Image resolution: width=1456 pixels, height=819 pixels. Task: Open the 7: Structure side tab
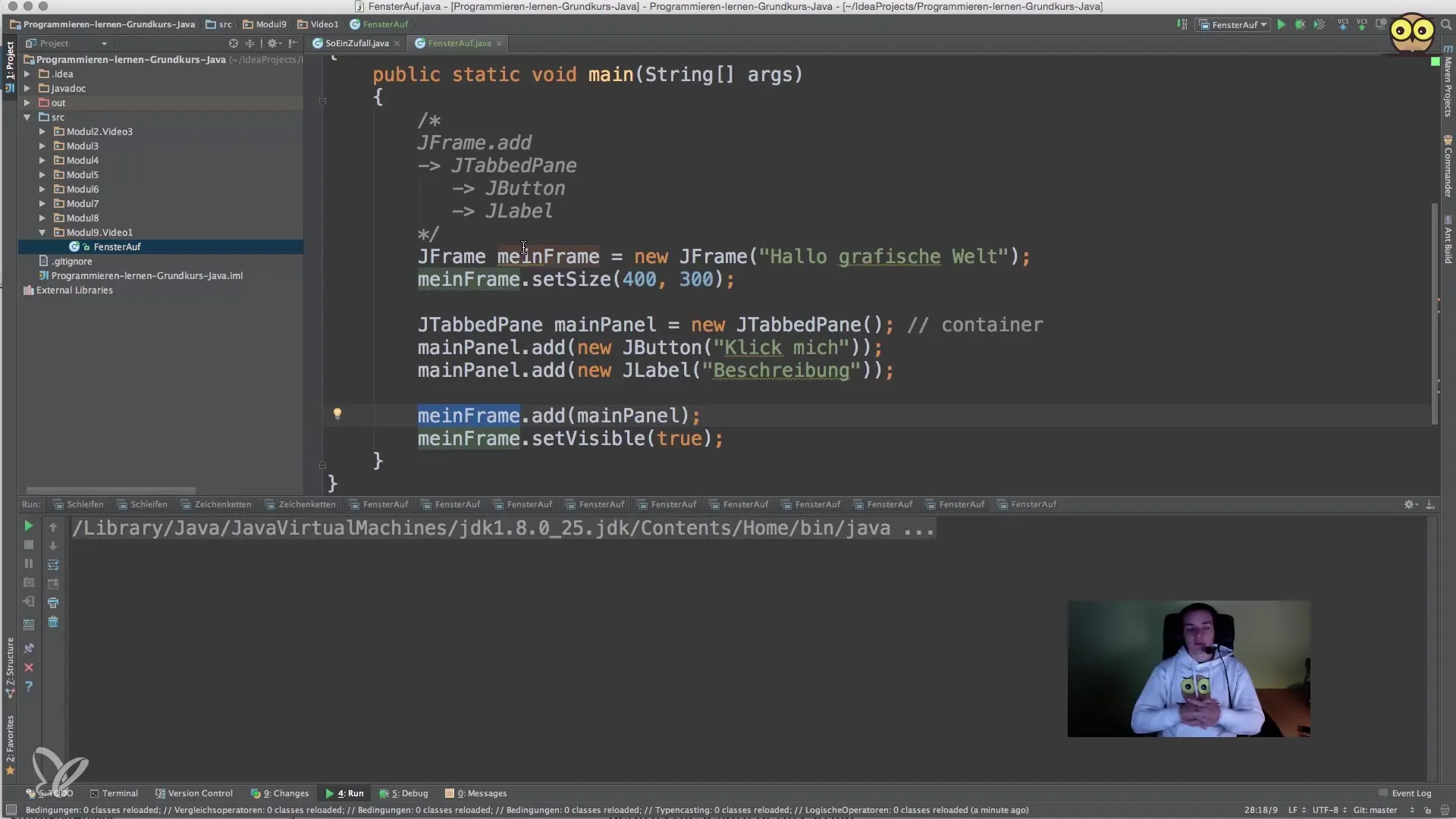click(10, 667)
